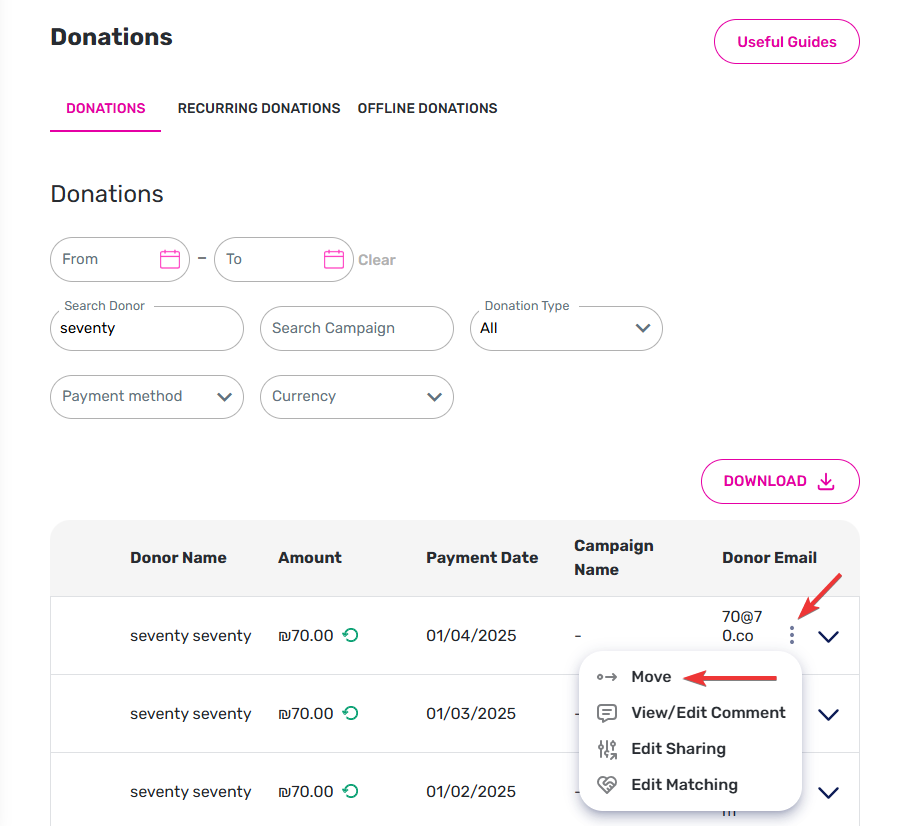Open the Payment method dropdown
Image resolution: width=913 pixels, height=826 pixels.
147,396
